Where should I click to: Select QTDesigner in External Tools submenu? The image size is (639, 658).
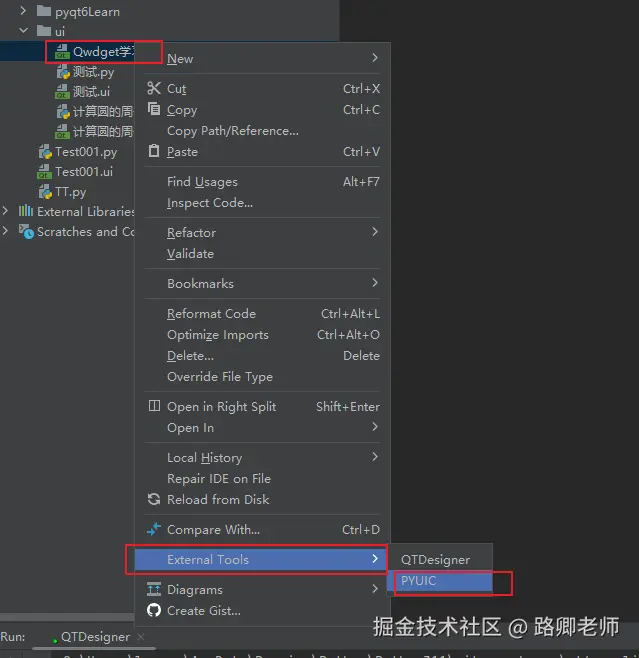[440, 559]
